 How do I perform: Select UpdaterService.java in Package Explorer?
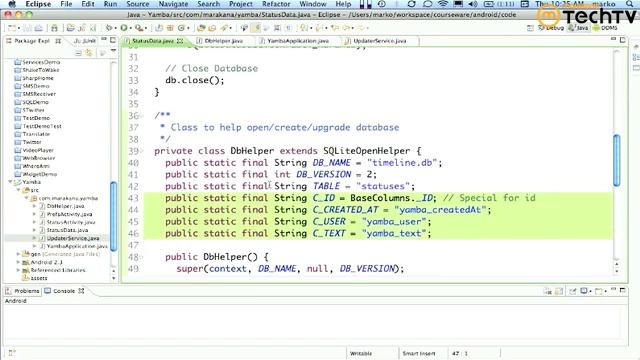click(73, 238)
